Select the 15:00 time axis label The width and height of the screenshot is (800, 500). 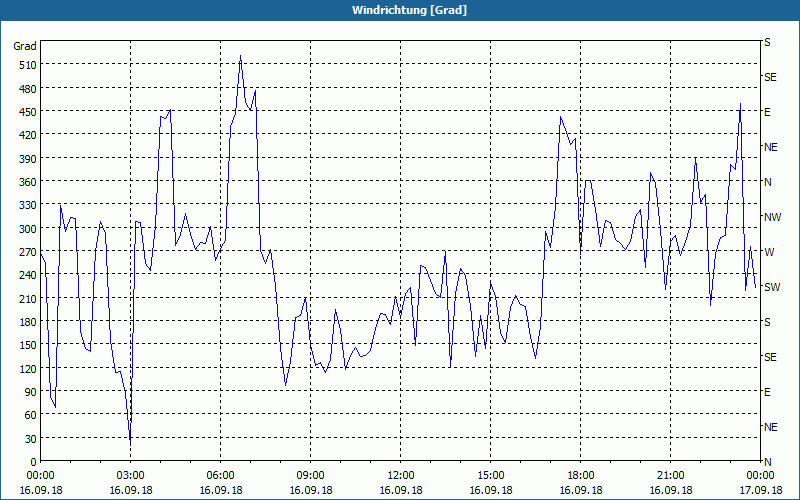490,476
